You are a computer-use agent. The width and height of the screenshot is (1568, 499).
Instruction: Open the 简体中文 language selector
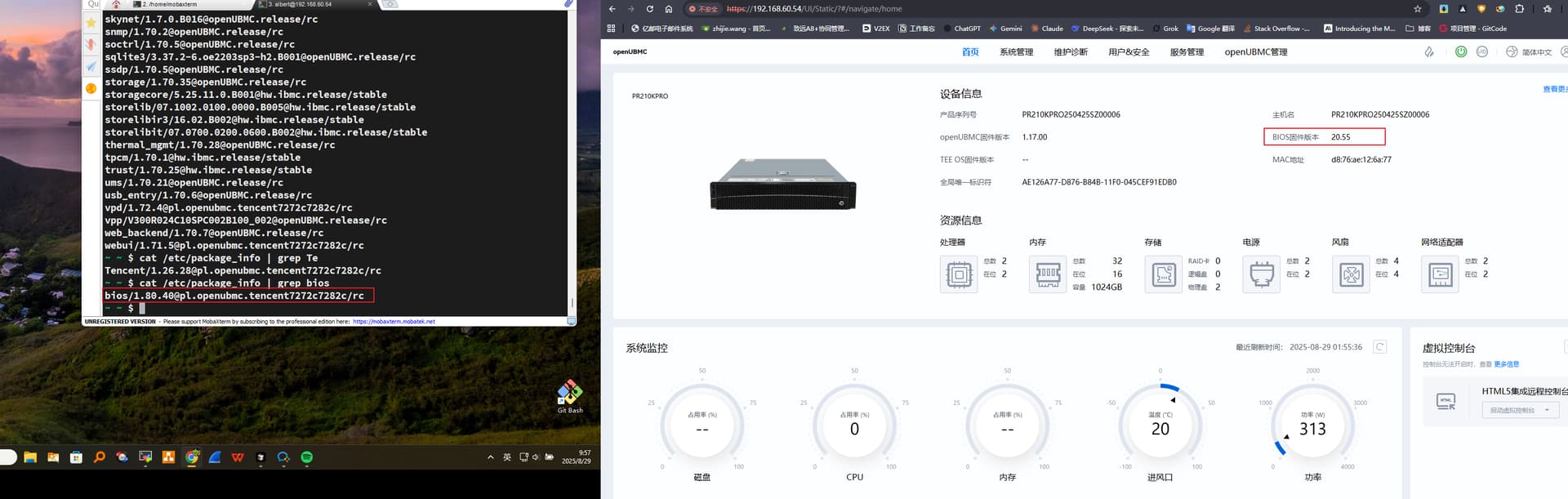tap(1530, 51)
